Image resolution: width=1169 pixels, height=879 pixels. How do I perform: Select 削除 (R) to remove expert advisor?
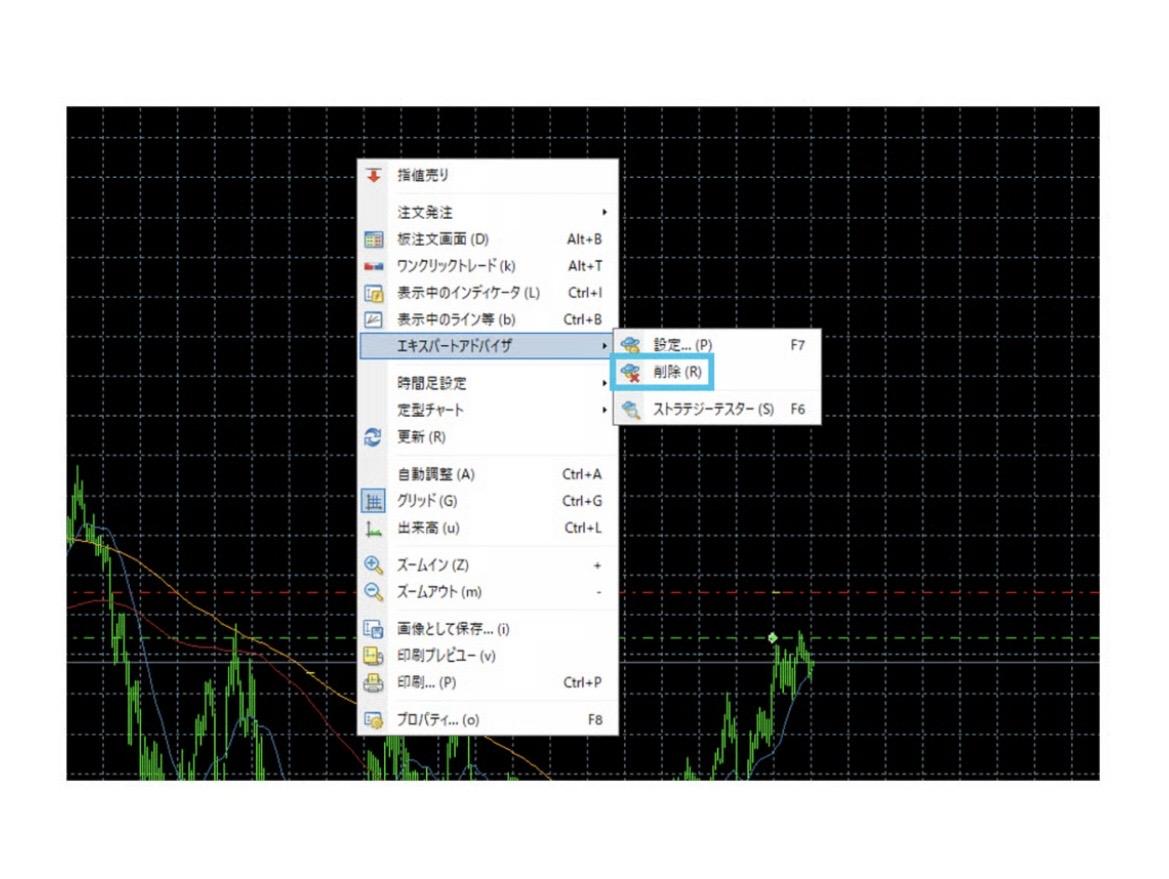click(x=677, y=373)
